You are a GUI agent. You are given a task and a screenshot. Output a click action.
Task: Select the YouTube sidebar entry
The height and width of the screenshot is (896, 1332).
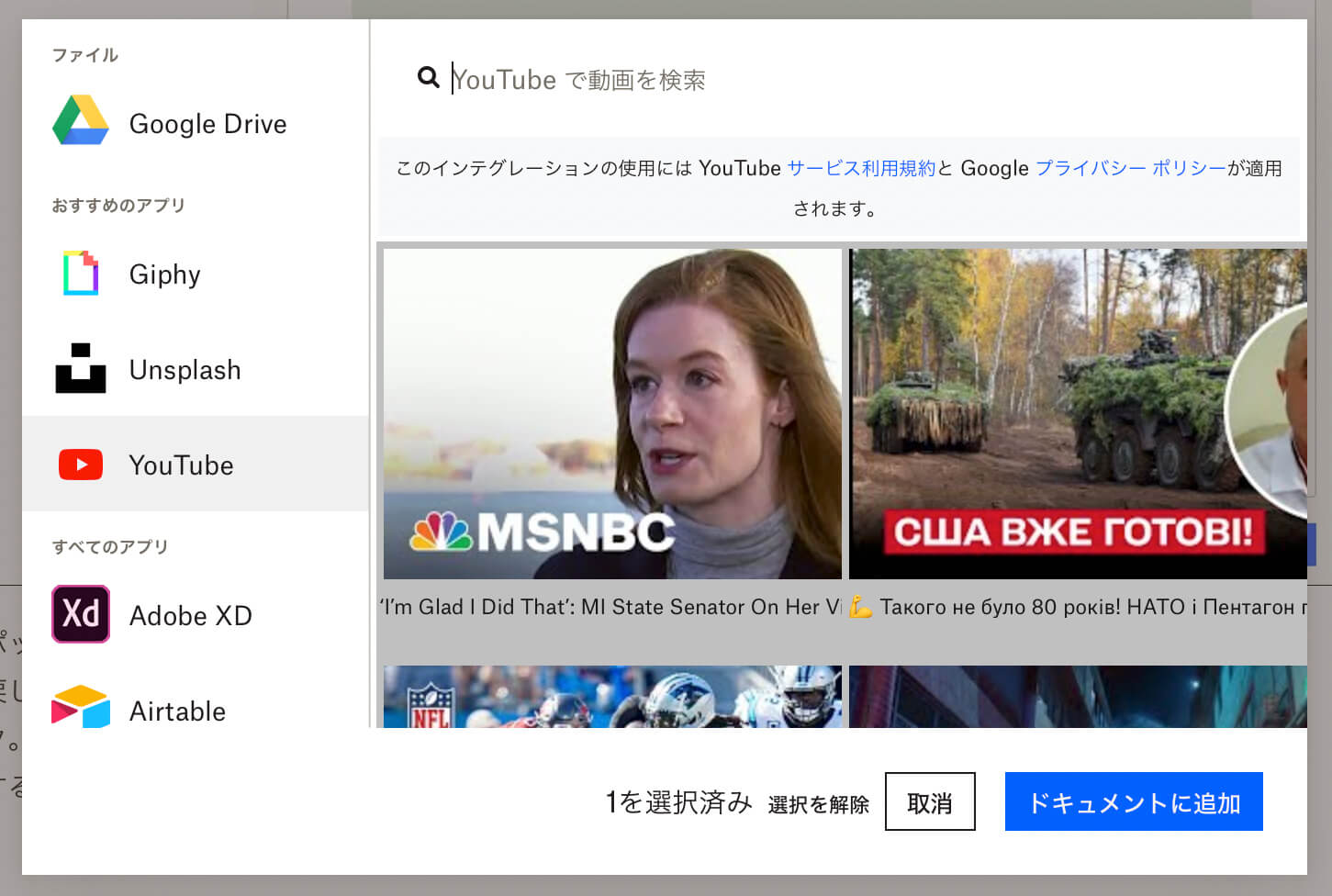click(196, 464)
